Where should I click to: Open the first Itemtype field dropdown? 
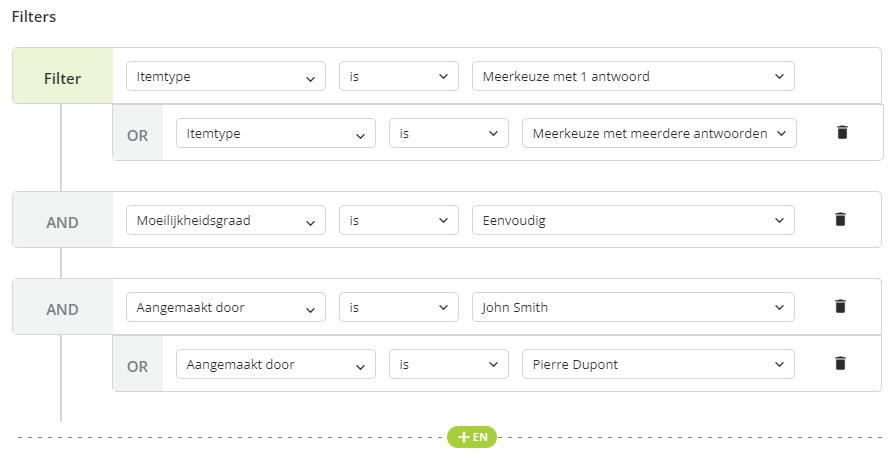(226, 76)
